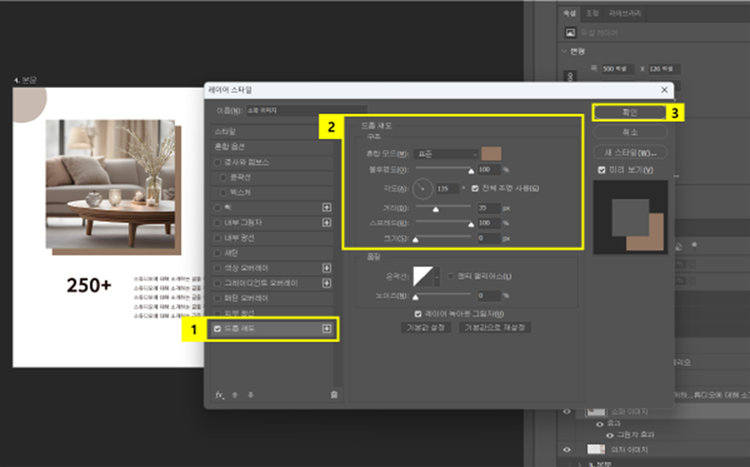Click the move effect up arrow
Screen dimensions: 750x467
pos(235,395)
